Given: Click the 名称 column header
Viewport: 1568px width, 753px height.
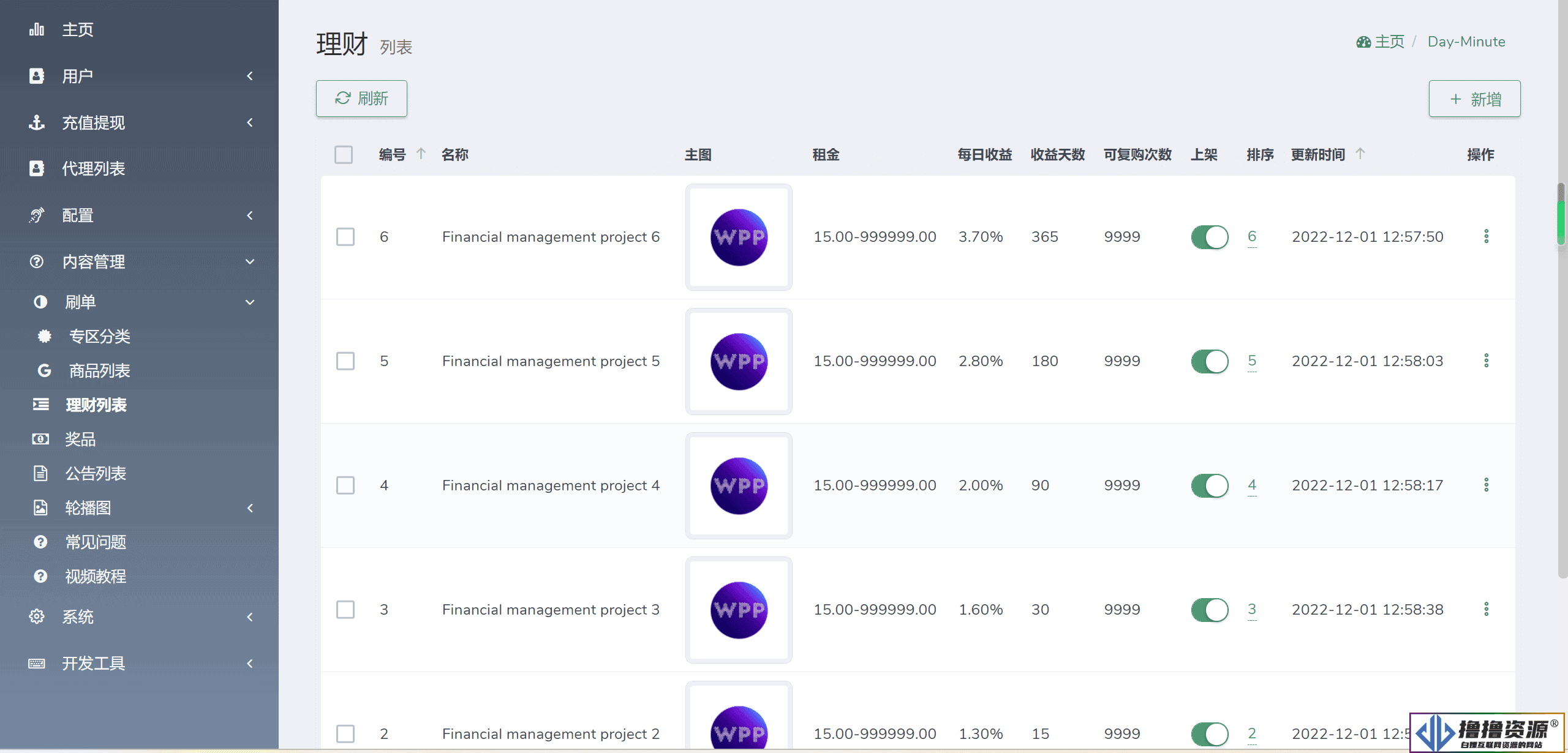Looking at the screenshot, I should click(454, 155).
